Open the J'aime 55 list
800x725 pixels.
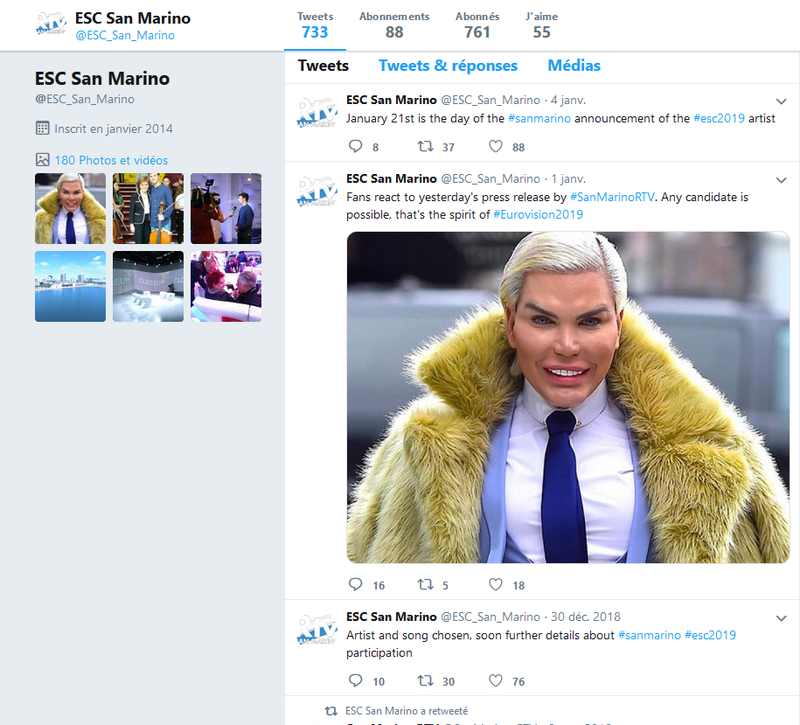pyautogui.click(x=541, y=26)
